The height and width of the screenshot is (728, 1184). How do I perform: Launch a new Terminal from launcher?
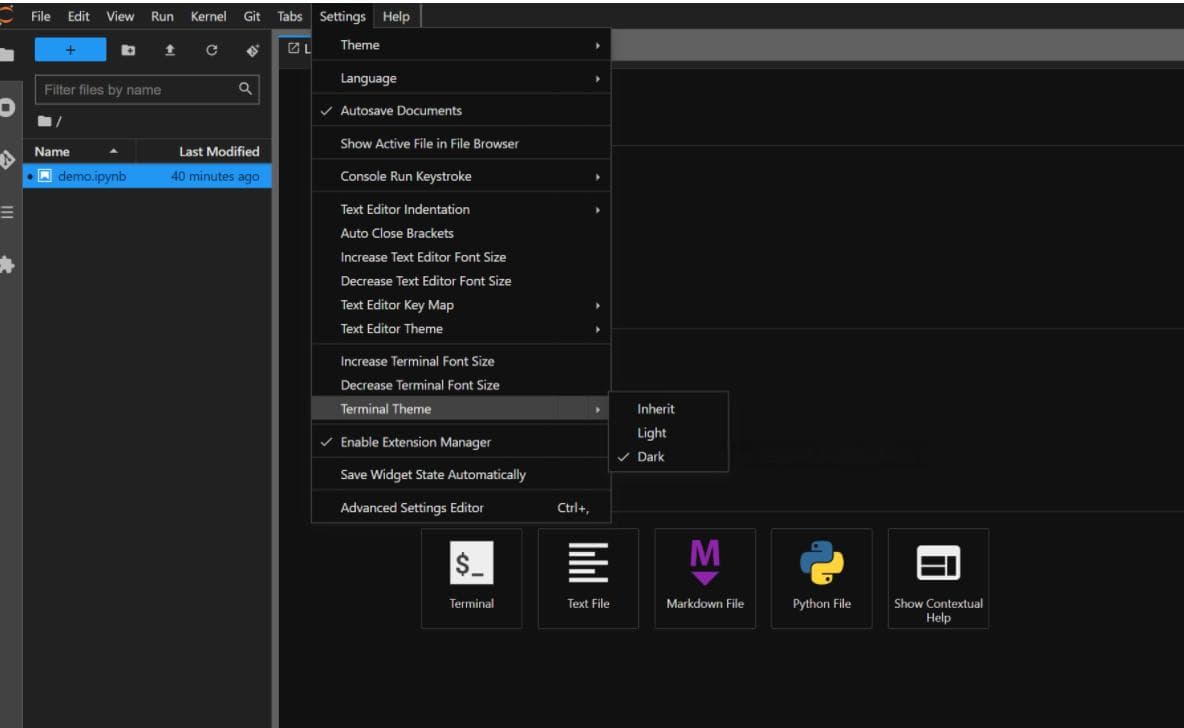coord(471,578)
